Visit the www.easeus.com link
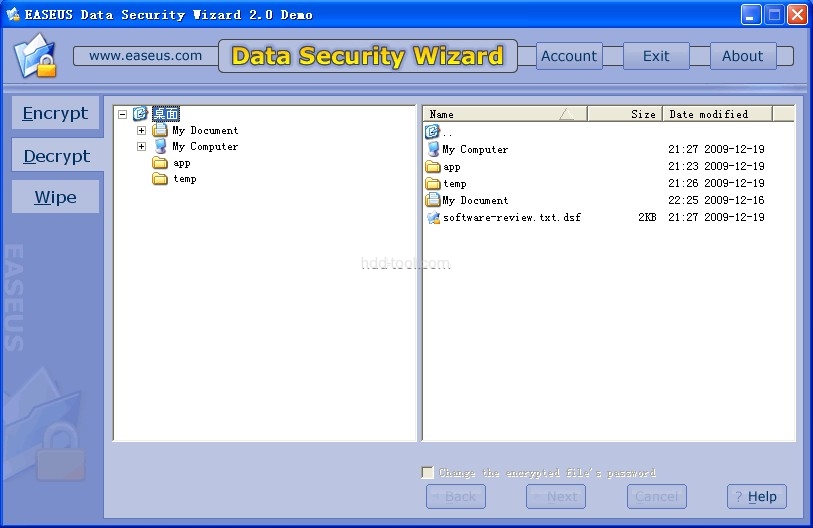Viewport: 813px width, 528px height. (x=146, y=55)
